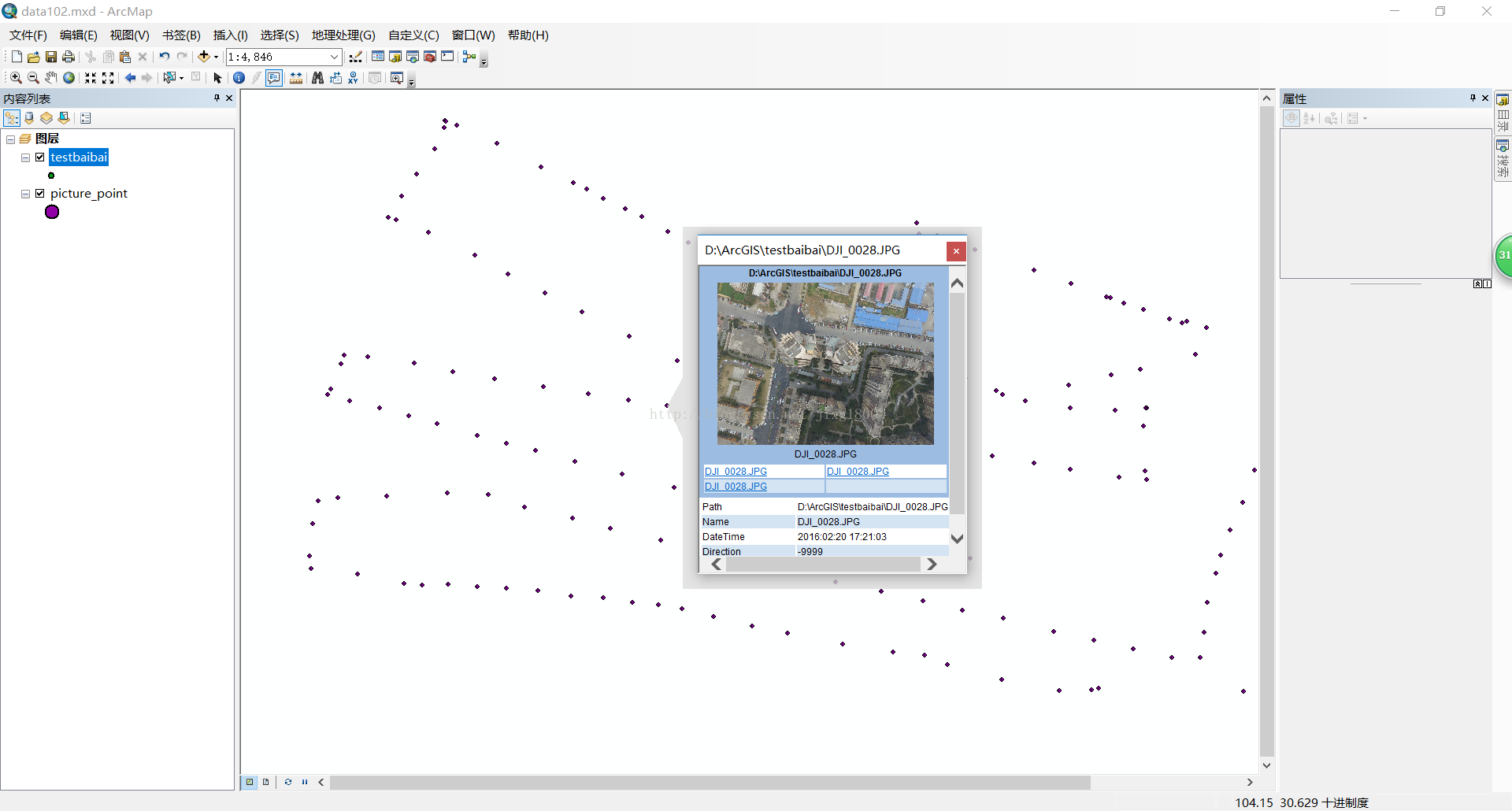The height and width of the screenshot is (811, 1512).
Task: Open the Find binoculars tool
Action: pyautogui.click(x=317, y=78)
